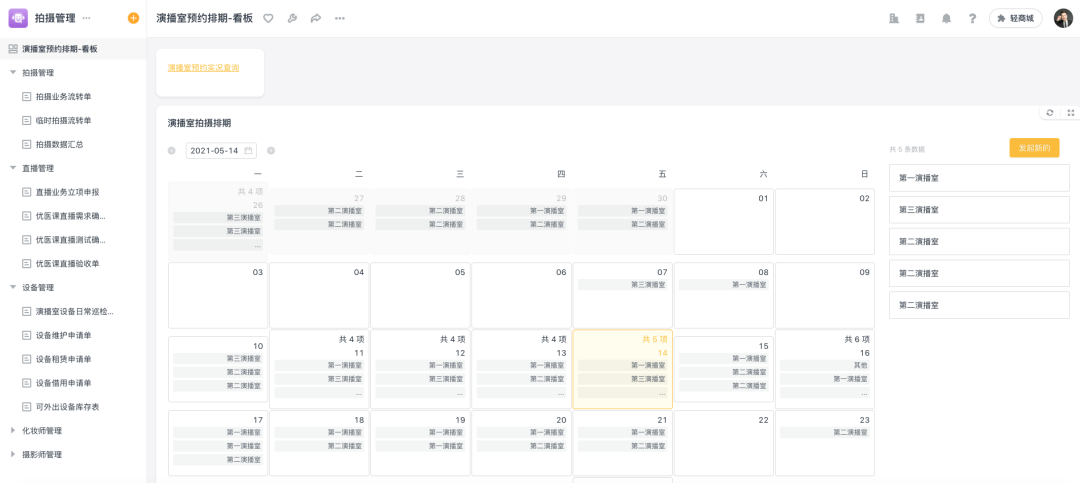Click the orange plus add button
The image size is (1080, 483).
point(134,18)
